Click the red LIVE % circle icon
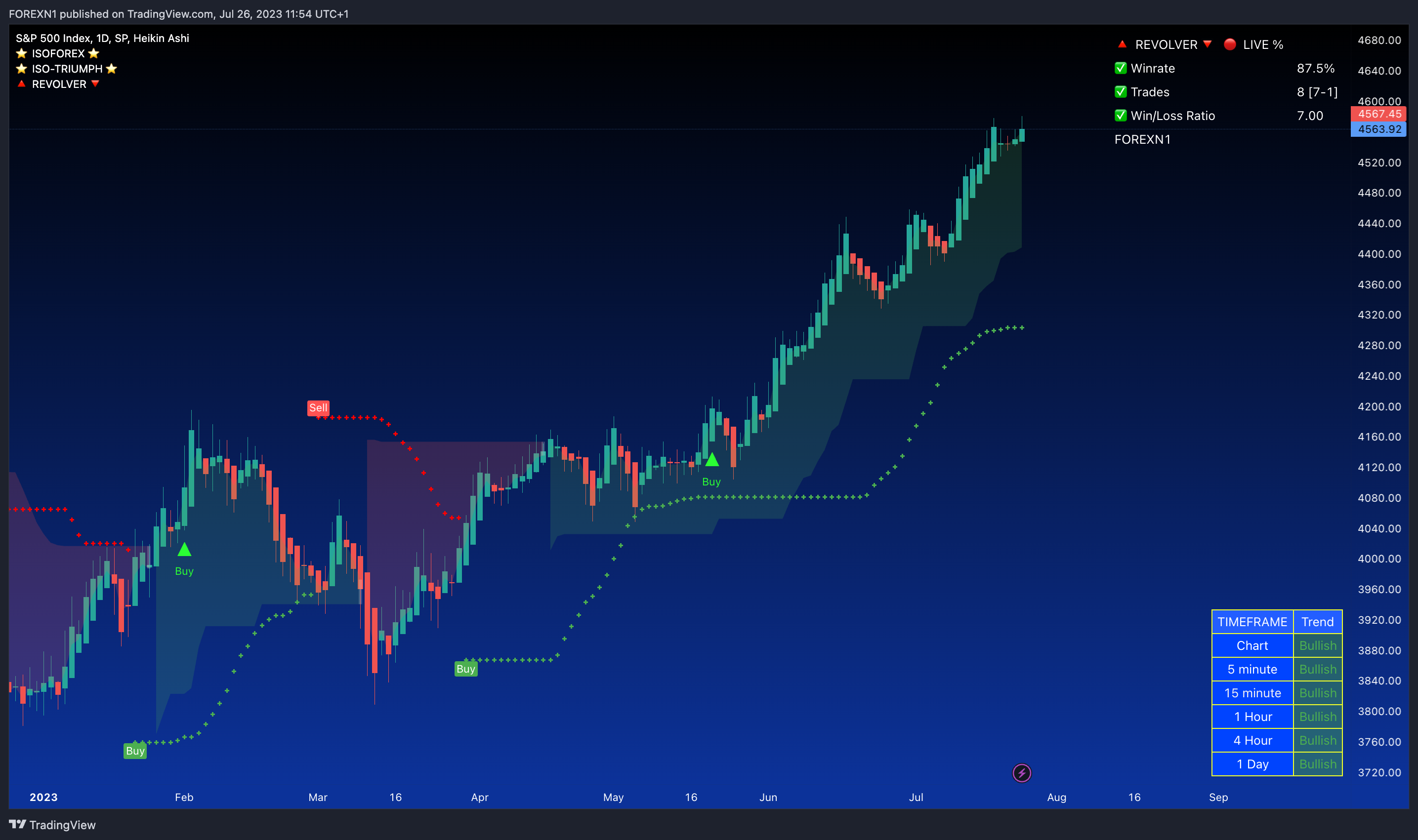 coord(1229,44)
